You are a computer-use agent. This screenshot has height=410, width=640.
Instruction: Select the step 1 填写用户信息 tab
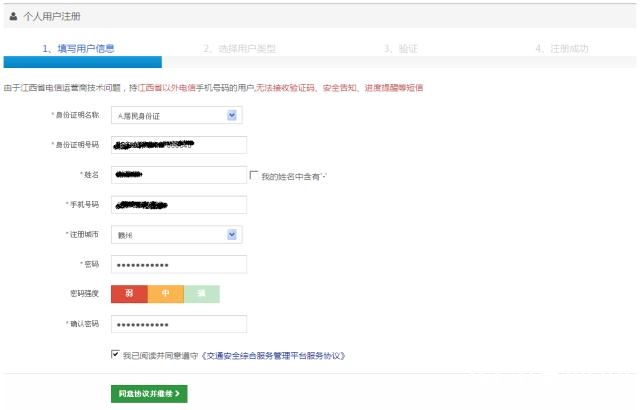[78, 48]
